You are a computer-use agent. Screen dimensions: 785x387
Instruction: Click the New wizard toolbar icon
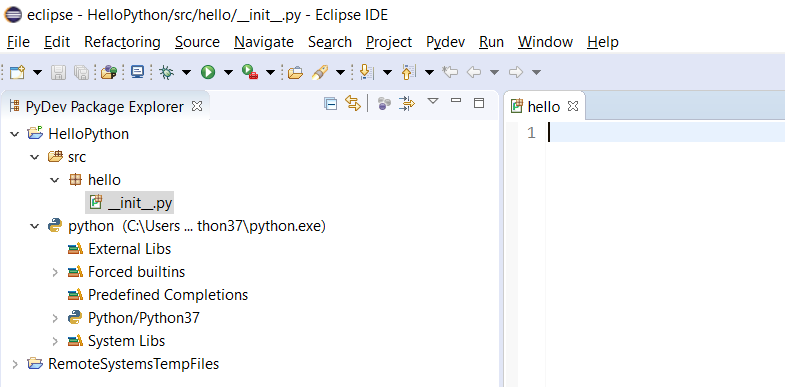tap(18, 73)
